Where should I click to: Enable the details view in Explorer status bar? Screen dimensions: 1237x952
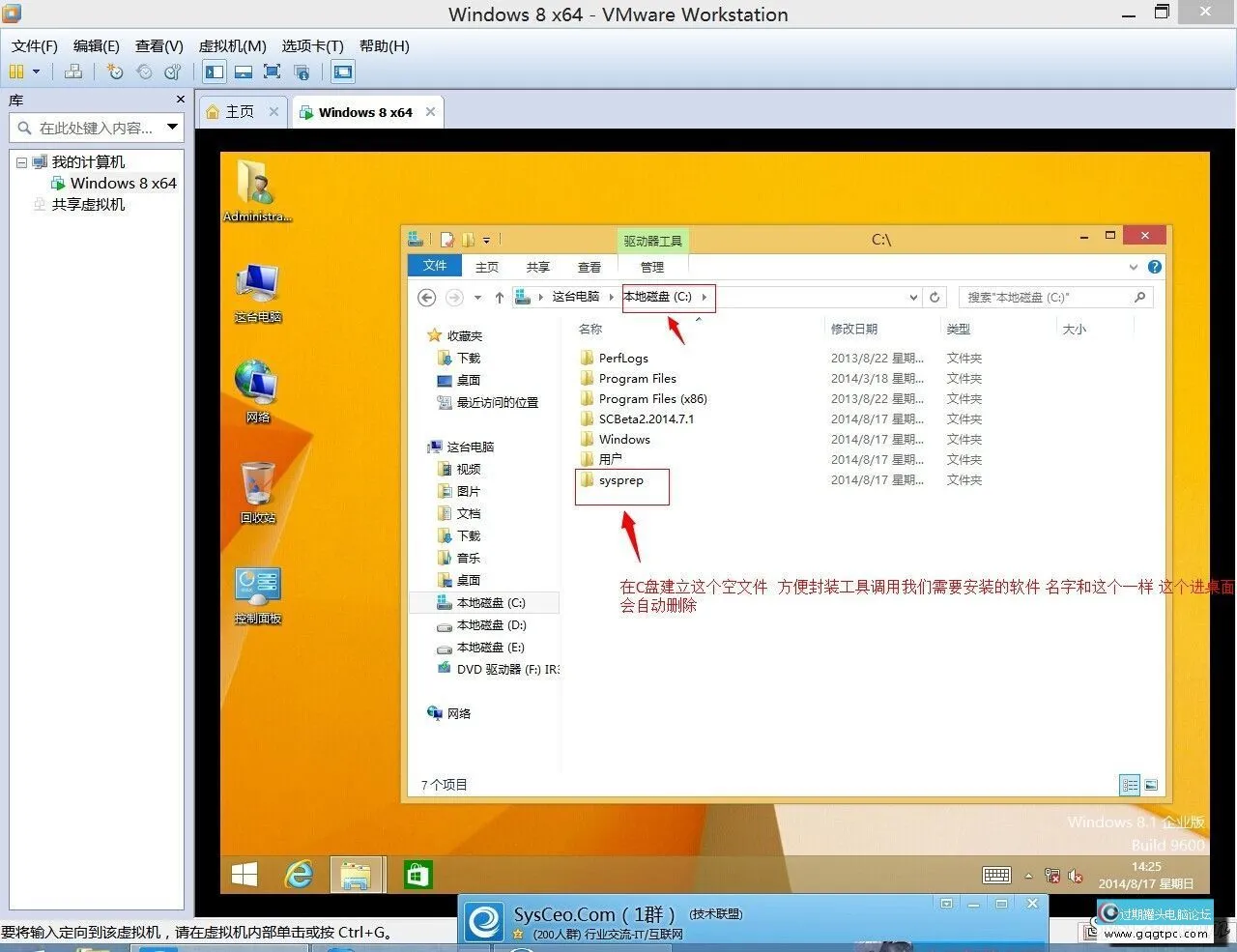click(1129, 785)
